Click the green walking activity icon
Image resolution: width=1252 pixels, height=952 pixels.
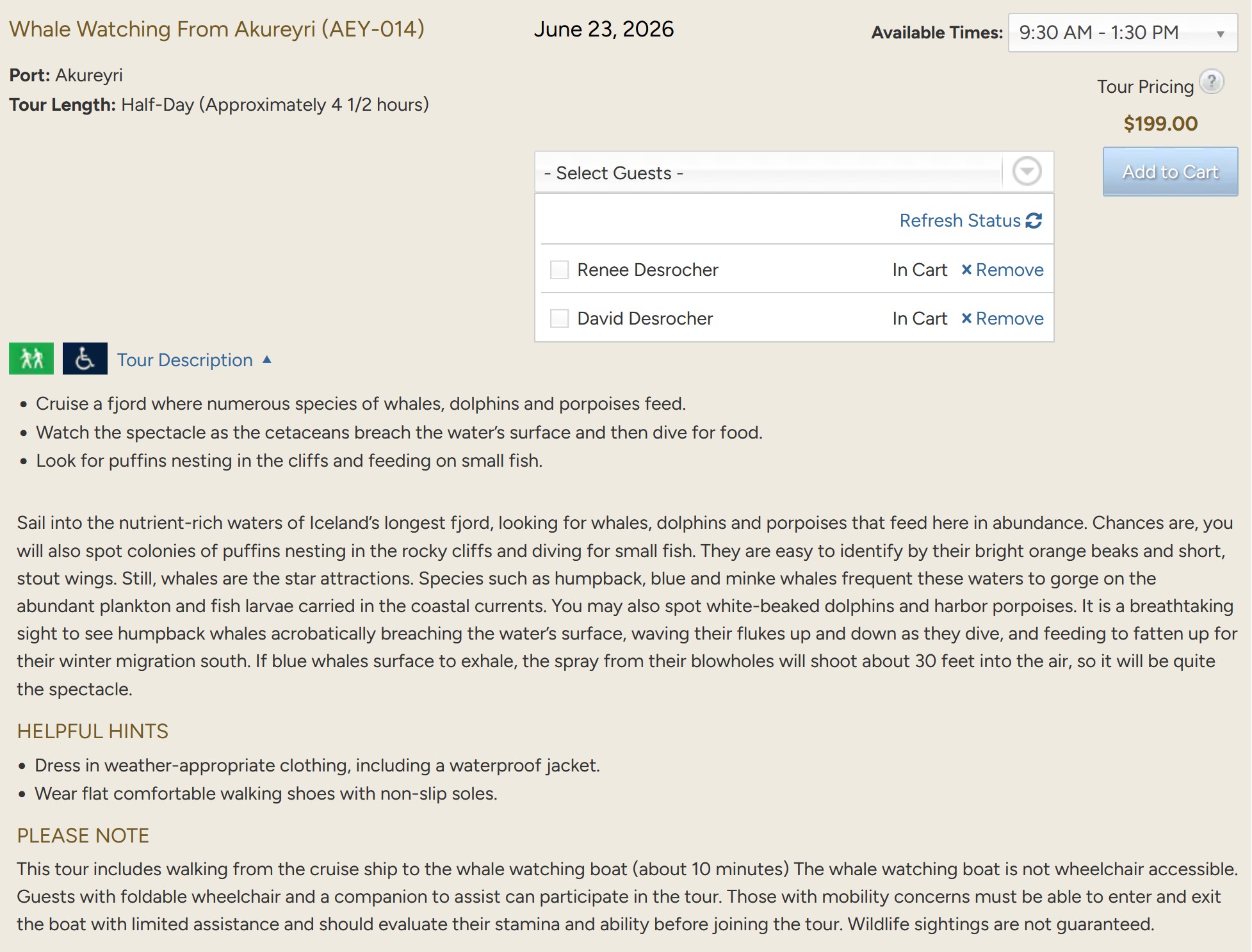31,359
